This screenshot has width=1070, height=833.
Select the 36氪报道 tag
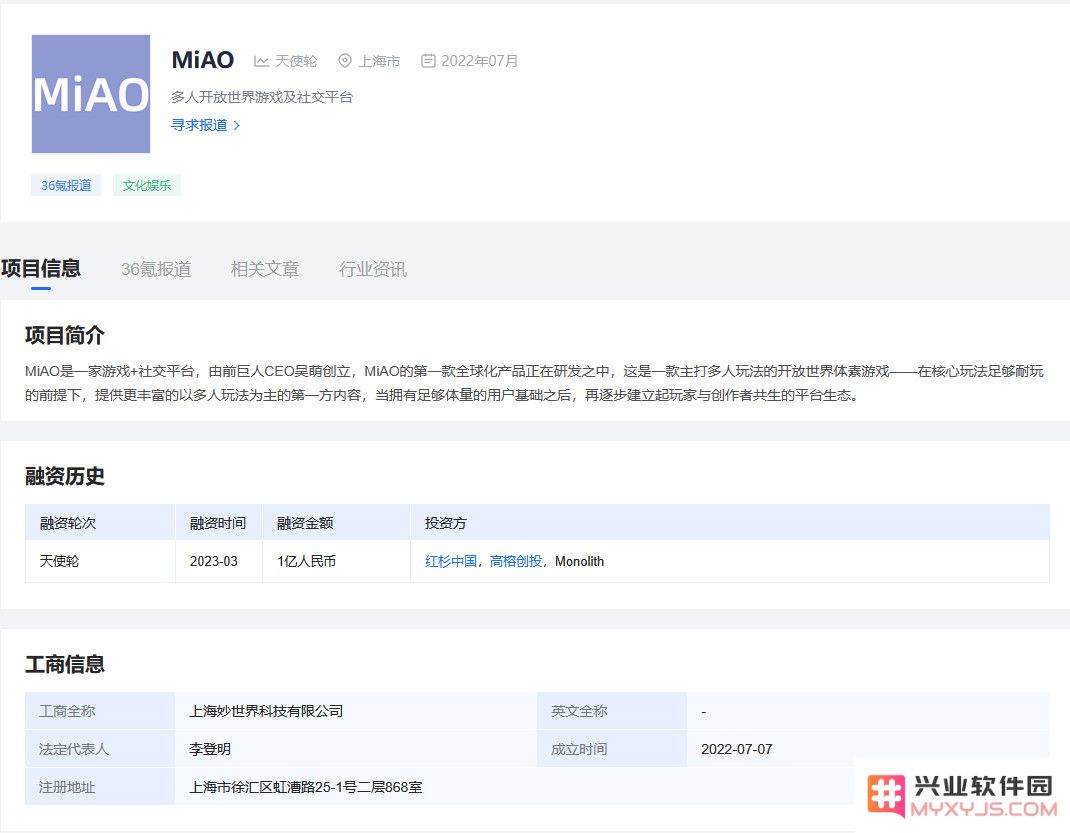tap(66, 185)
